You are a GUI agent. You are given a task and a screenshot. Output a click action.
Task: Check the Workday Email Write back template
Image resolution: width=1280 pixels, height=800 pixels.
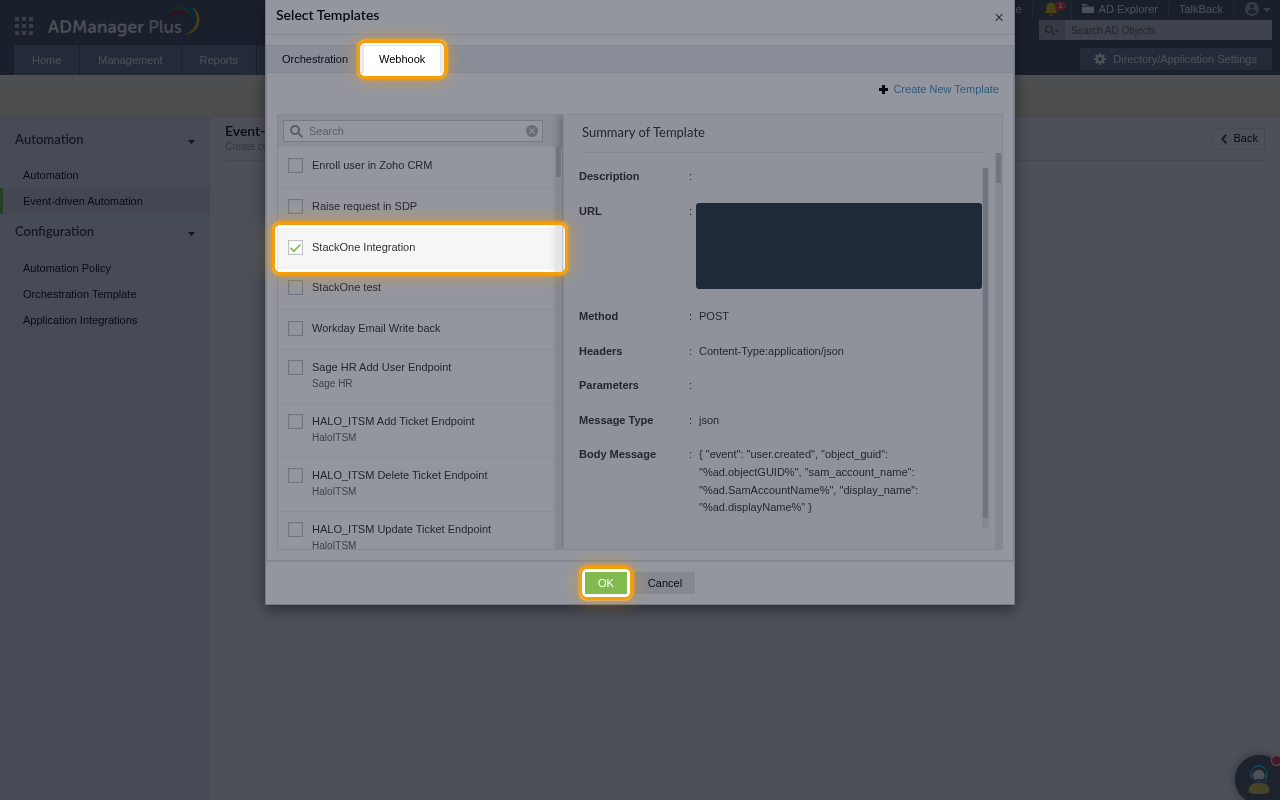295,328
